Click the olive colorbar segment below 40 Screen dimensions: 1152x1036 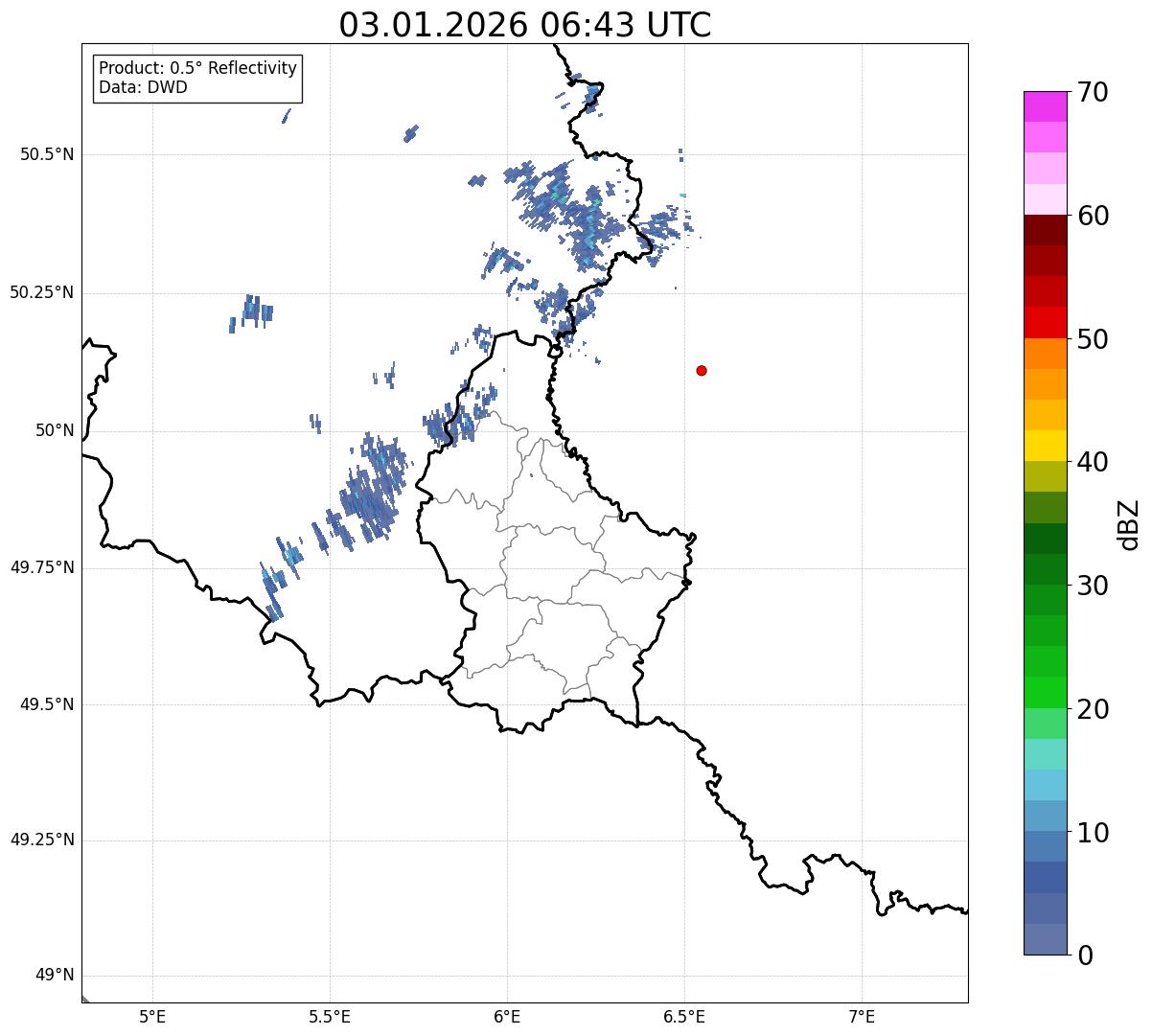1045,476
